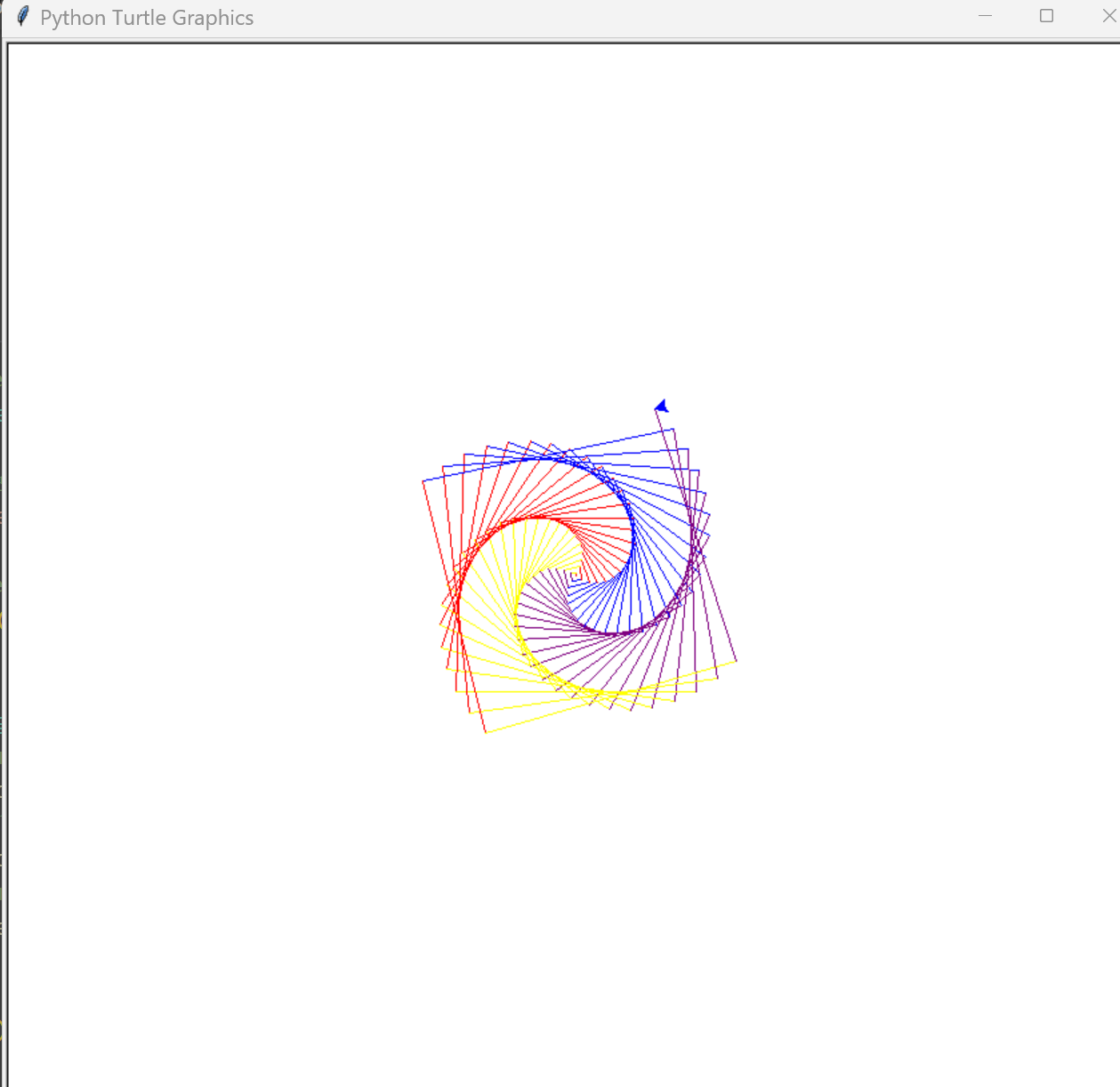Click the feather icon in the title bar
The height and width of the screenshot is (1087, 1120).
tap(23, 17)
